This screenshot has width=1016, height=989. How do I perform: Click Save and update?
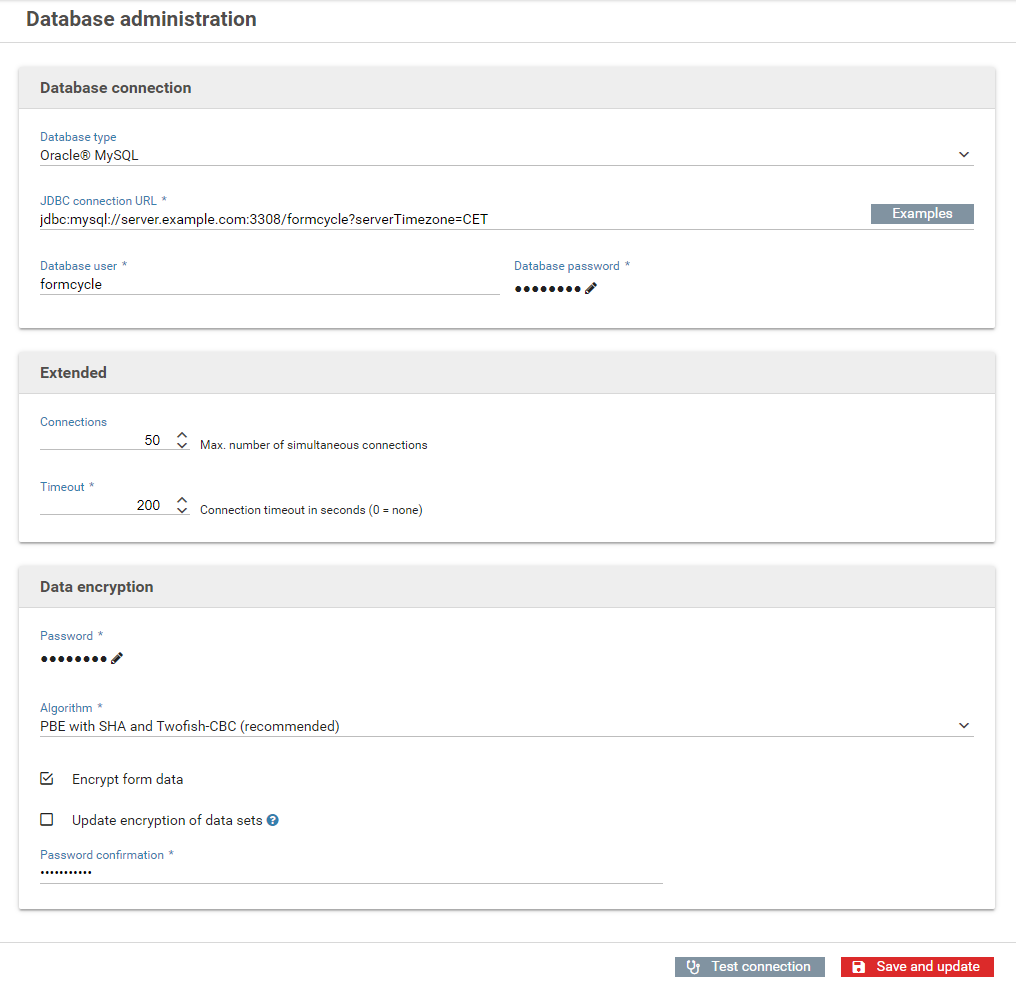point(917,967)
